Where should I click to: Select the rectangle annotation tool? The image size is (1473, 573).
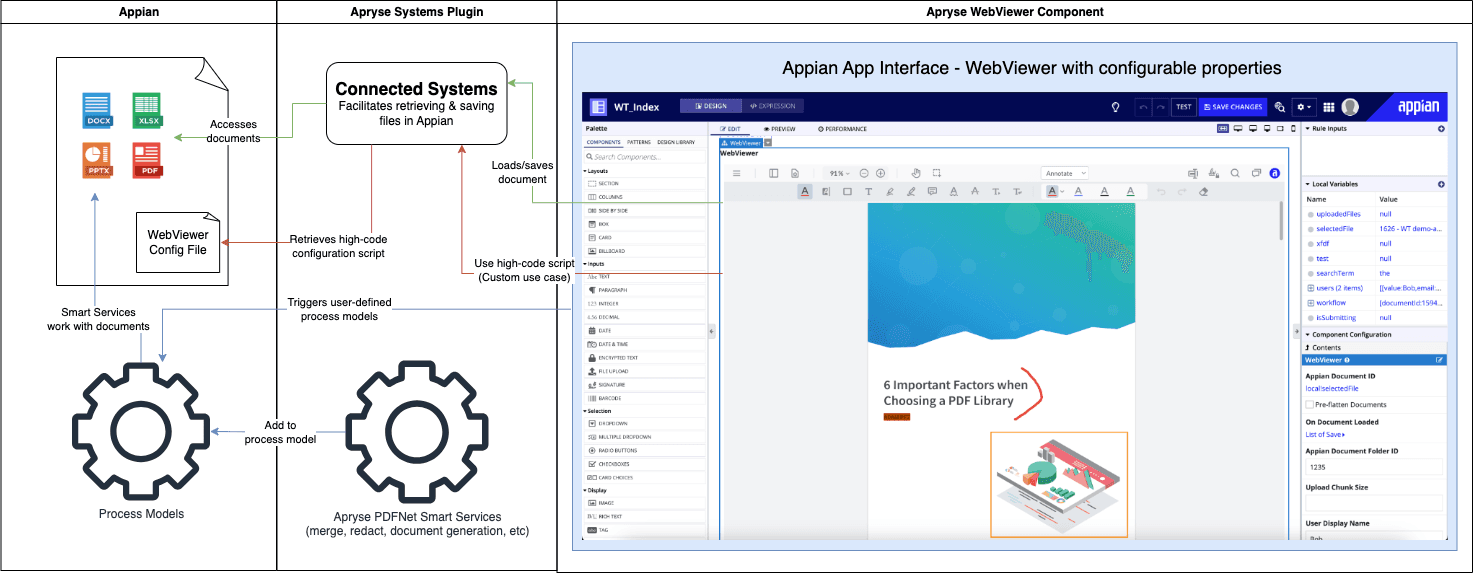(x=847, y=191)
